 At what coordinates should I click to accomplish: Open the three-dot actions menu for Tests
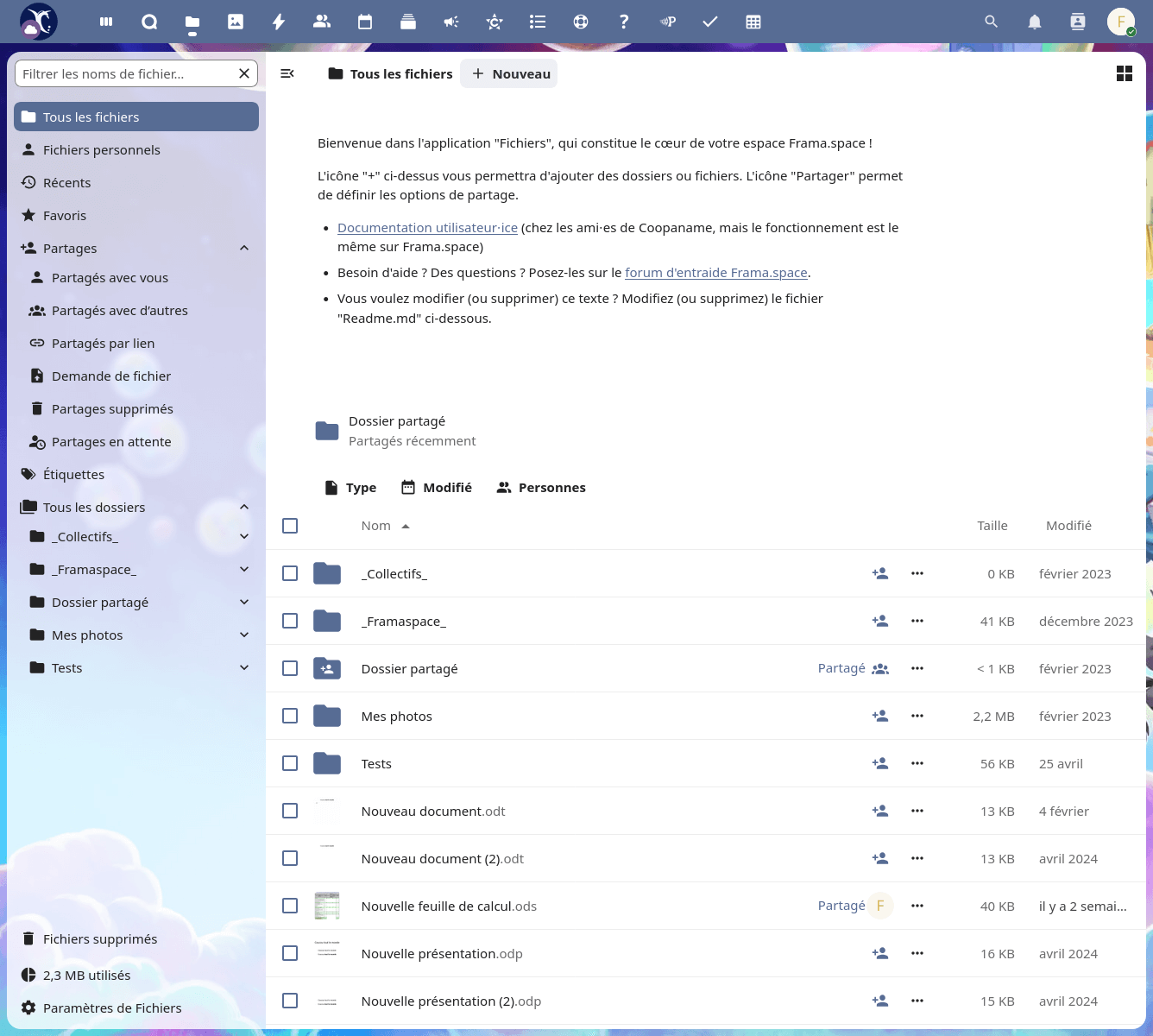(917, 763)
